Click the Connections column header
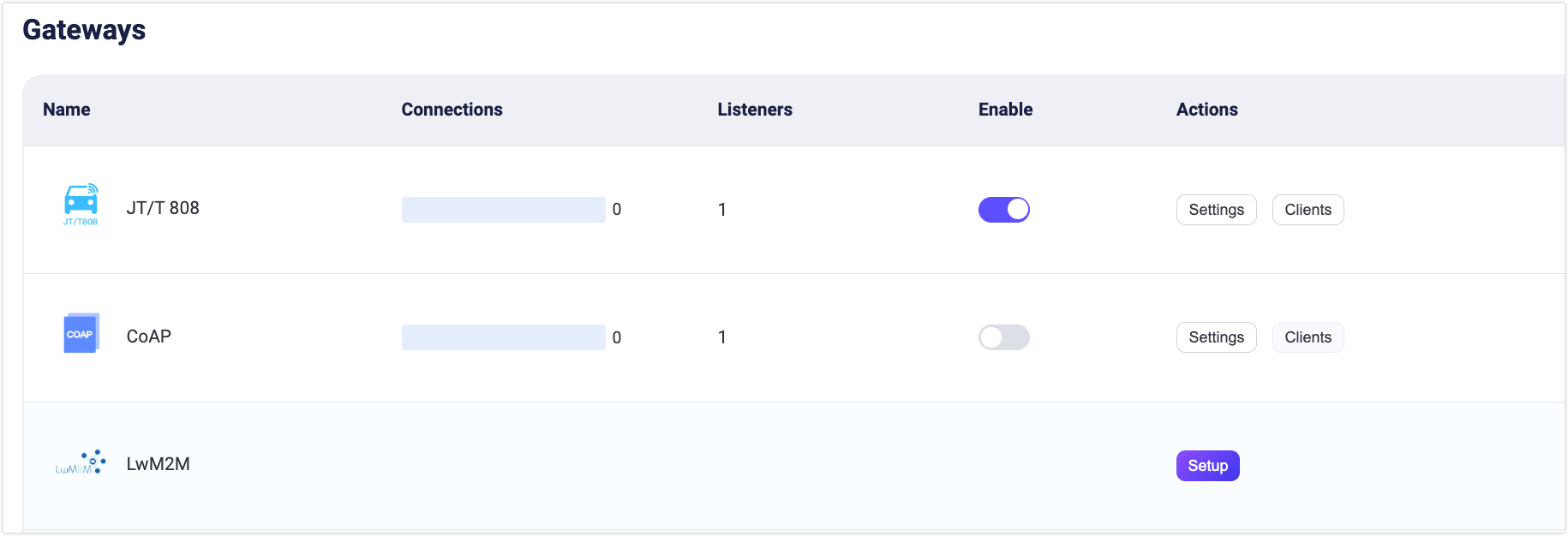 [x=452, y=110]
